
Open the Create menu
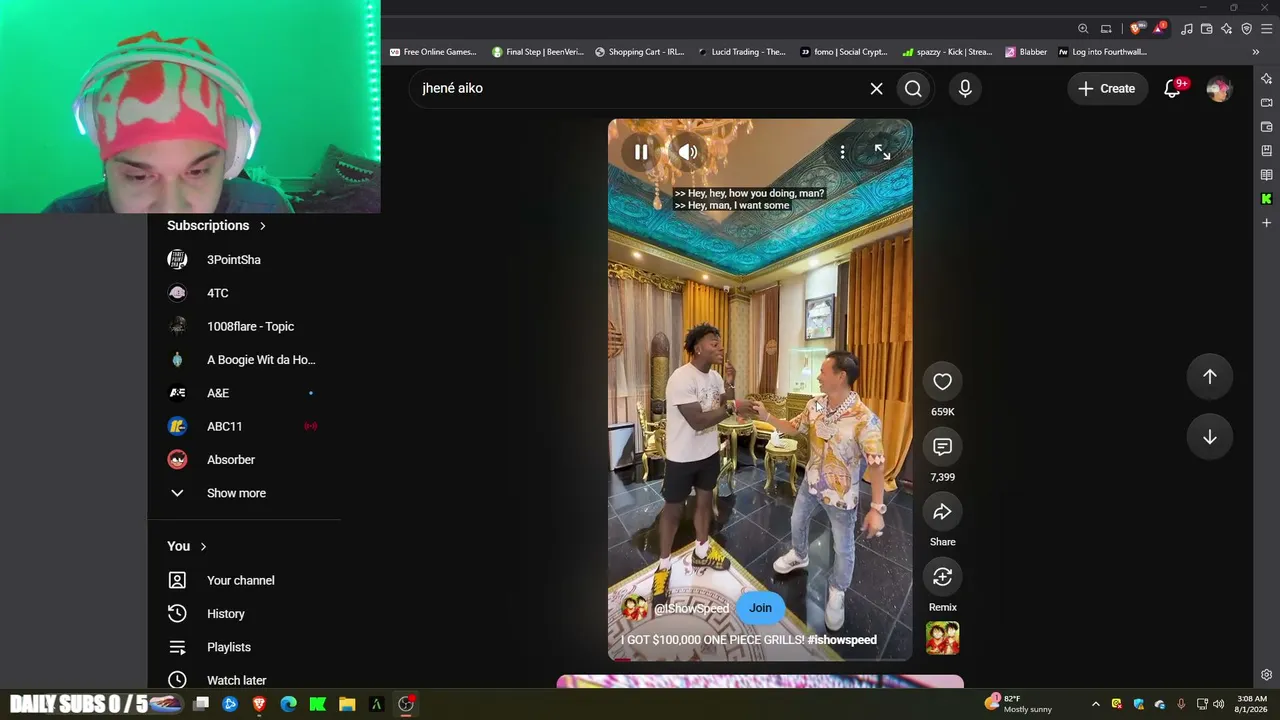(x=1106, y=88)
